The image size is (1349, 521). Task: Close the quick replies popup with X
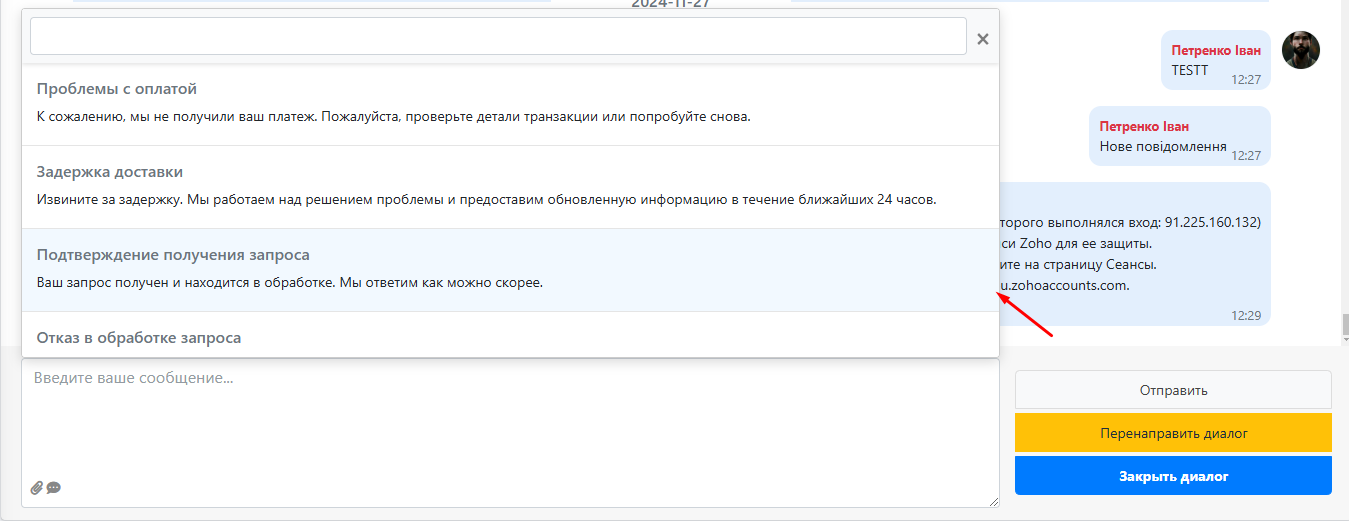click(982, 39)
